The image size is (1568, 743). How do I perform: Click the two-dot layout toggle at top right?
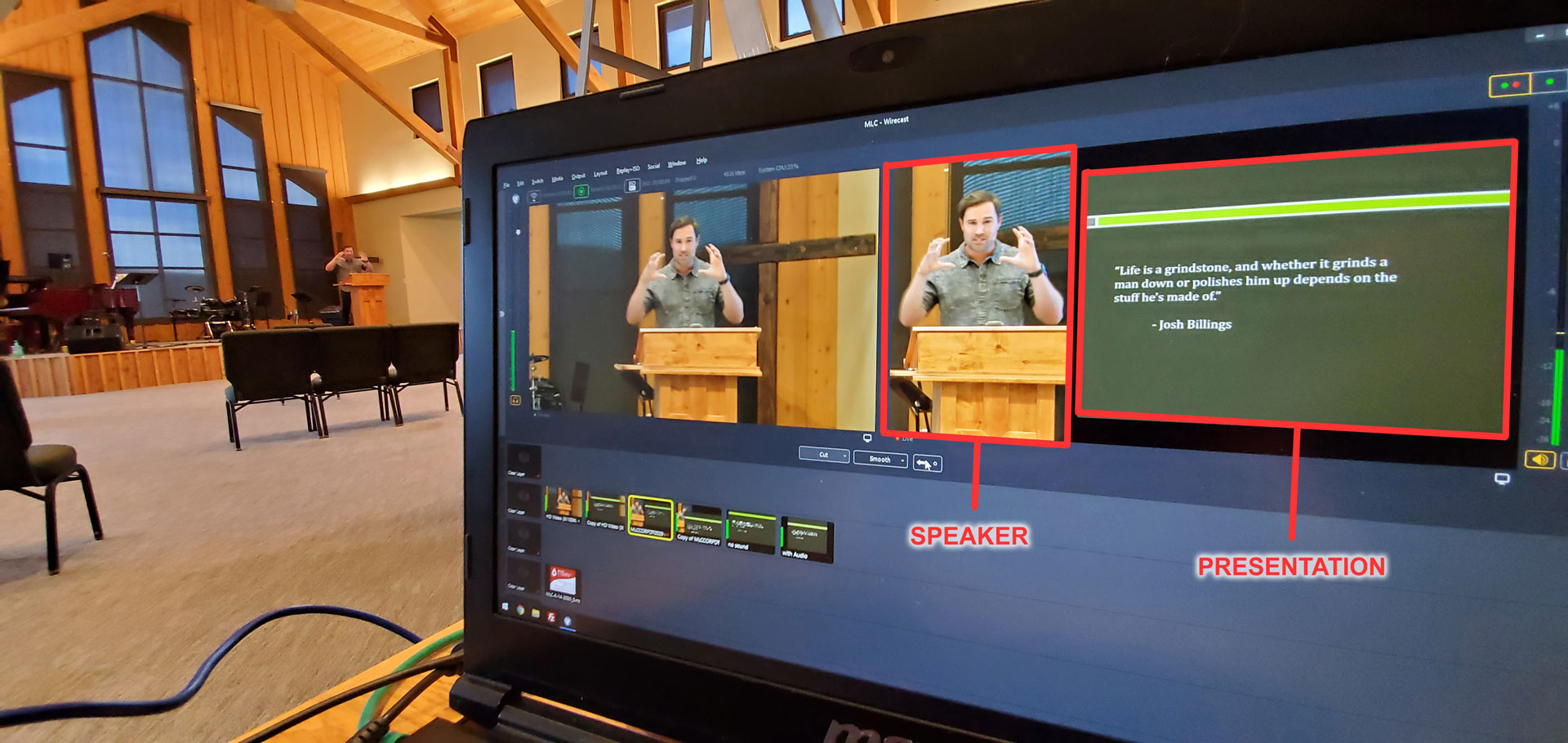[1509, 85]
